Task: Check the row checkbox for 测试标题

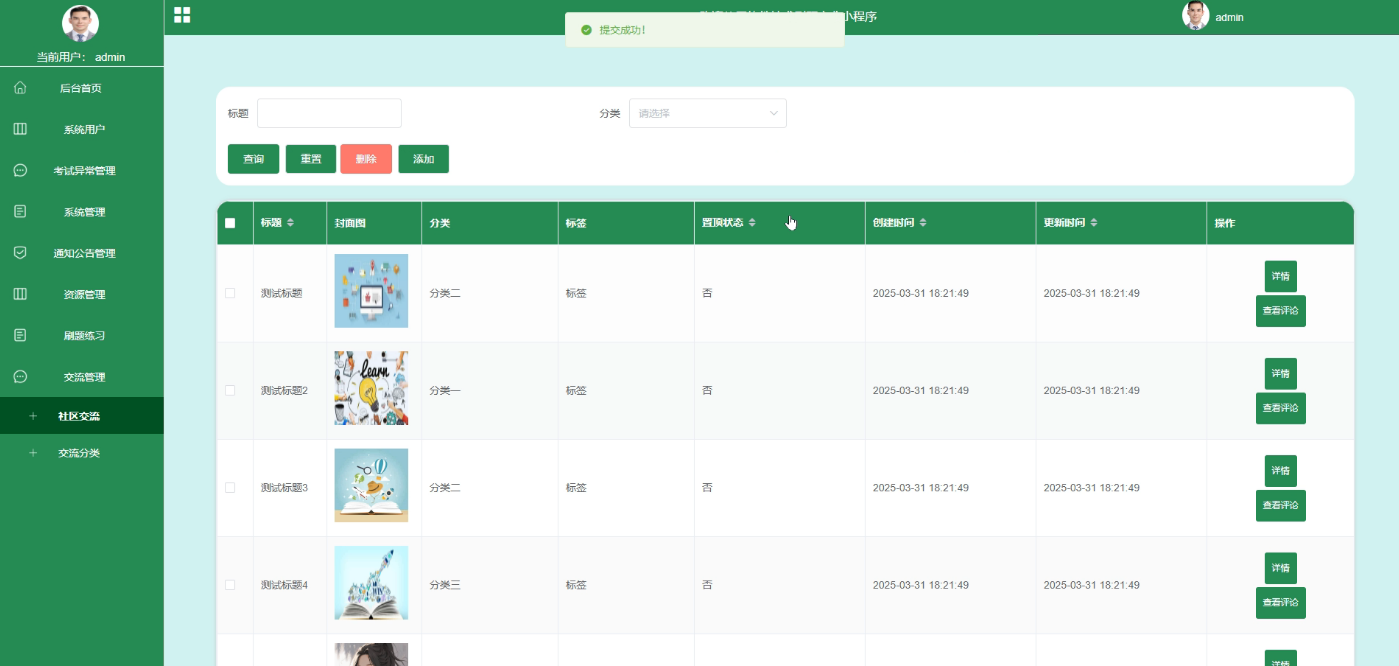Action: point(230,293)
